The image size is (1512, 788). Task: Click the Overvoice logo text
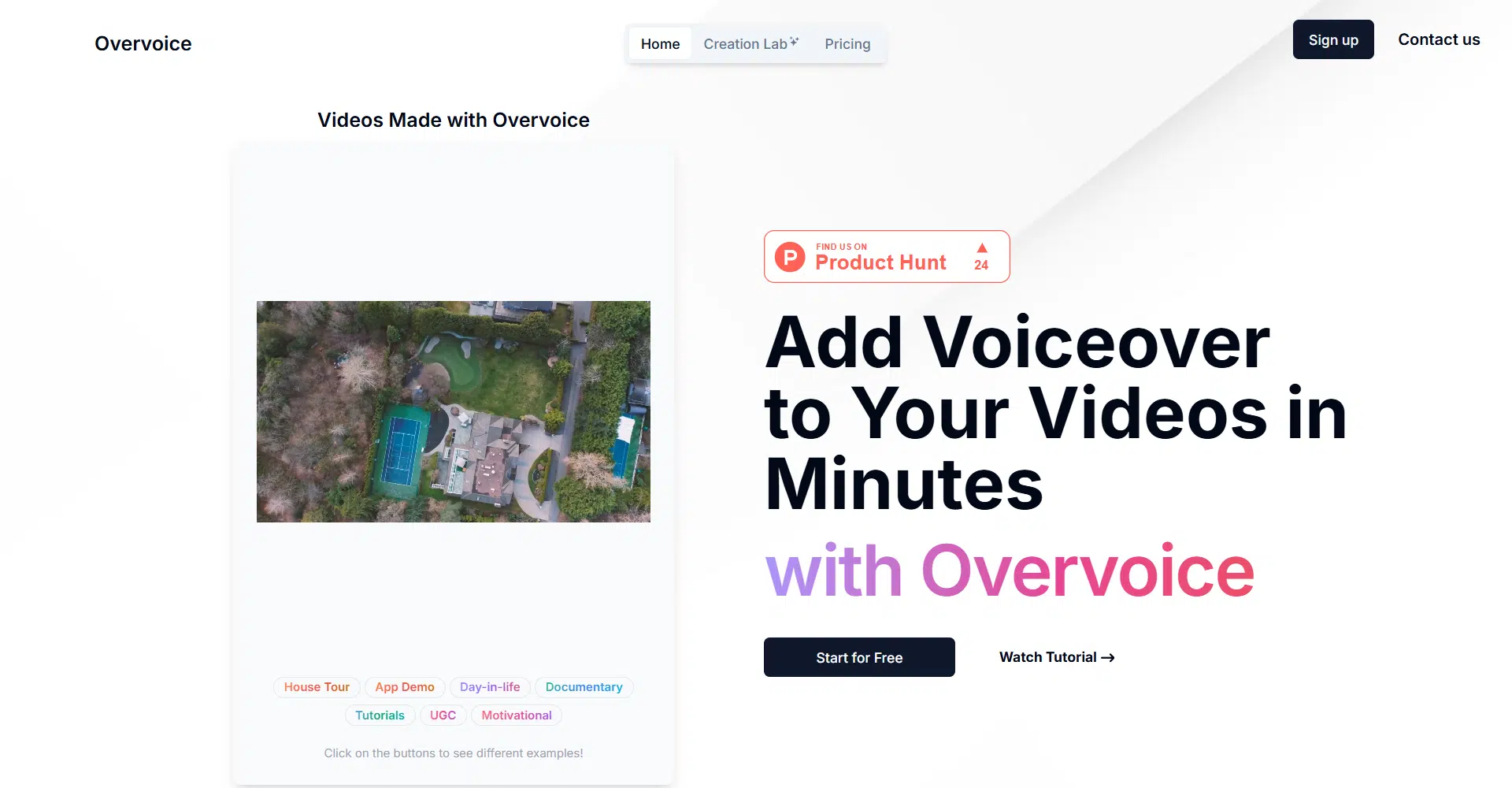pyautogui.click(x=143, y=43)
